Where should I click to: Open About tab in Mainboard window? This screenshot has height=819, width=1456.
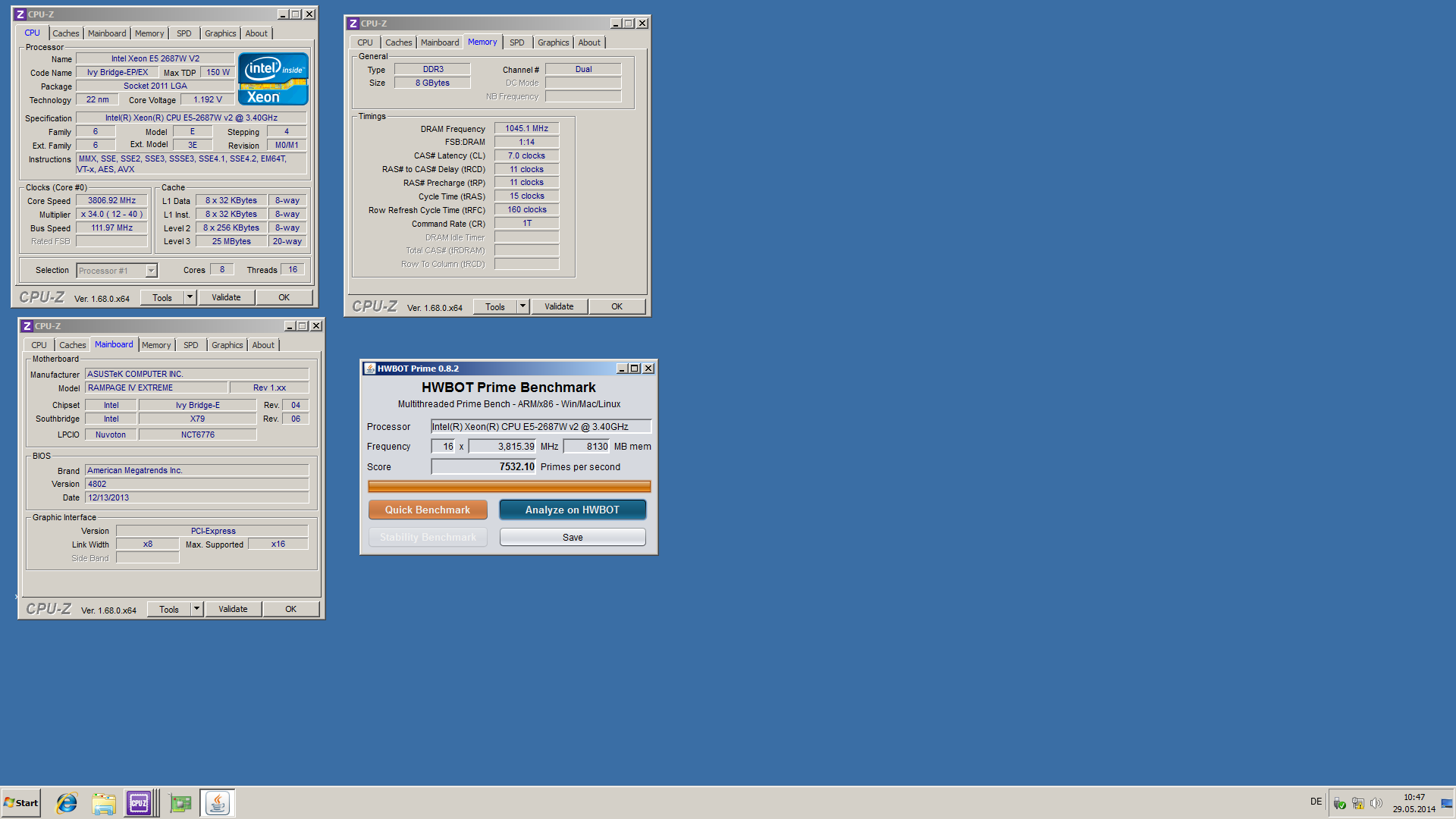[263, 345]
